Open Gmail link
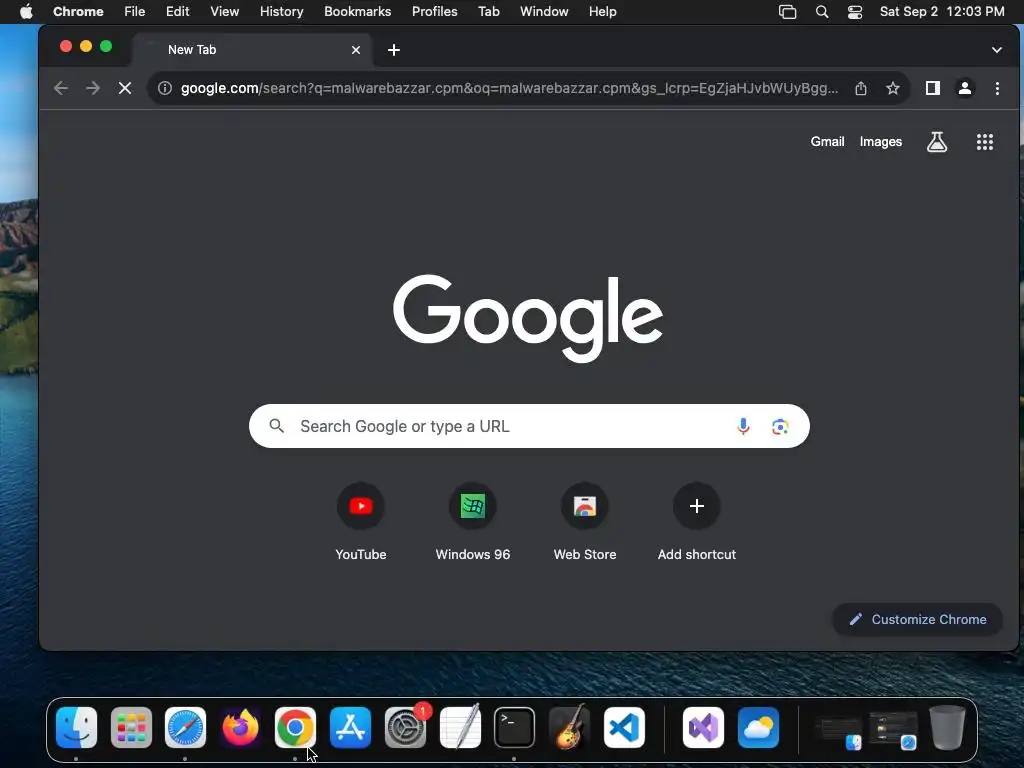This screenshot has height=768, width=1024. (827, 142)
